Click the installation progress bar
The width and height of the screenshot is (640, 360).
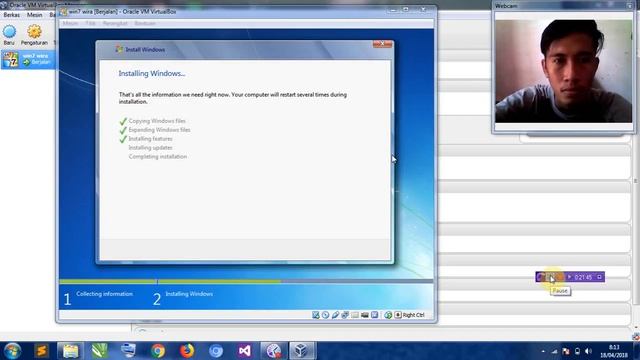click(x=246, y=281)
